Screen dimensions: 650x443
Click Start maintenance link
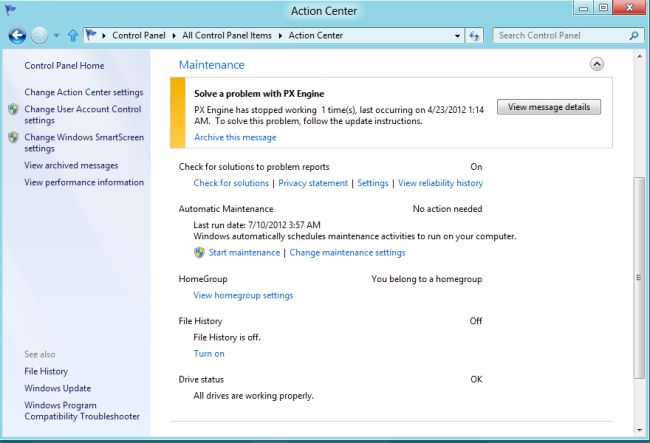click(244, 252)
